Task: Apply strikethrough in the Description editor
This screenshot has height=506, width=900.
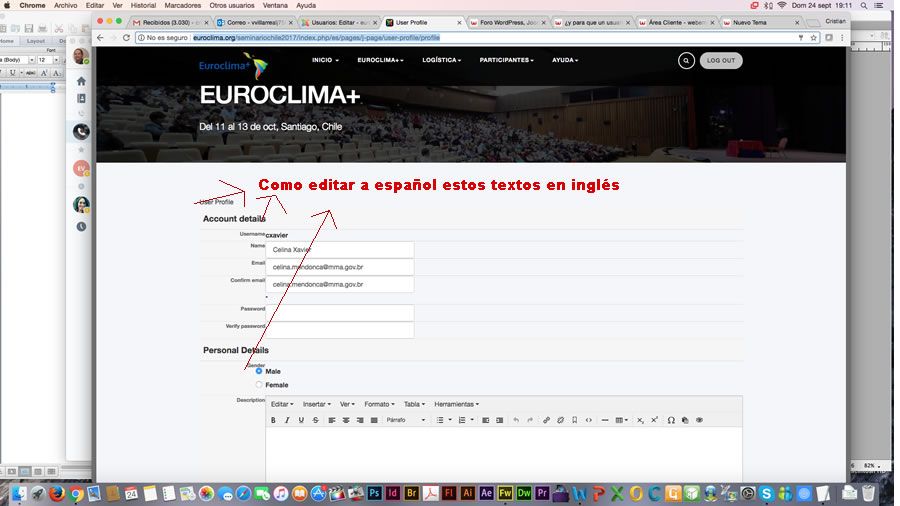Action: click(x=315, y=420)
